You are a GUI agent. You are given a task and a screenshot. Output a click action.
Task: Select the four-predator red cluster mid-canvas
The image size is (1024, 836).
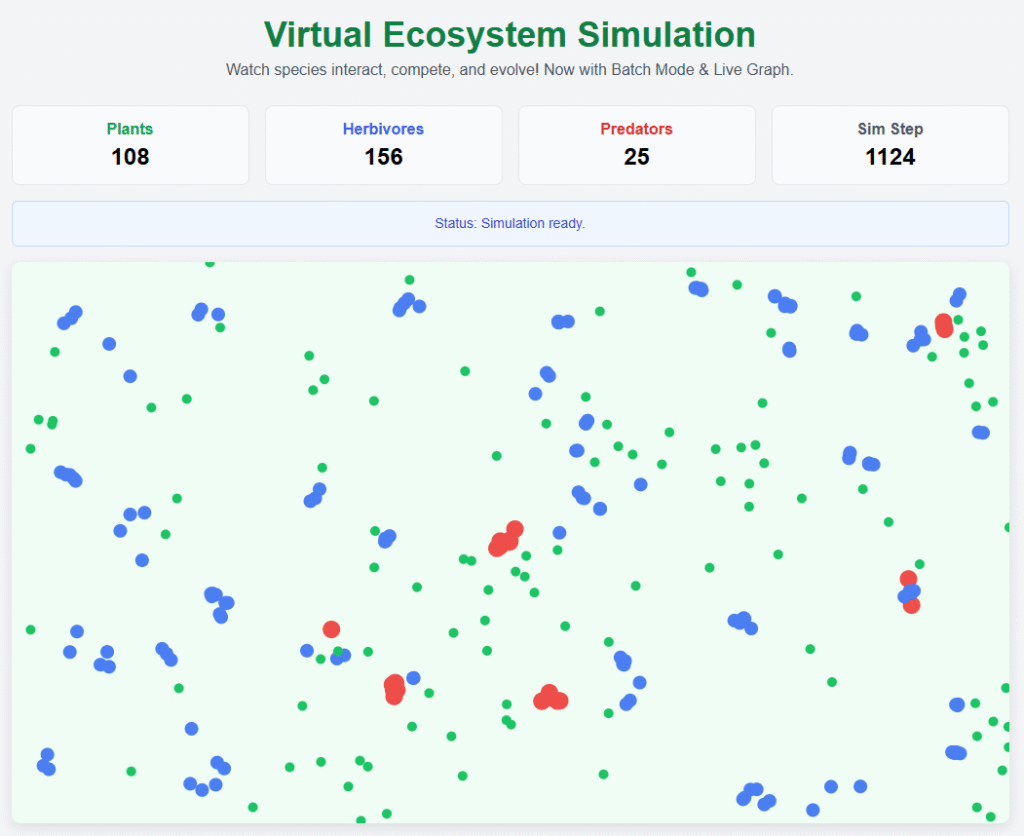[505, 539]
